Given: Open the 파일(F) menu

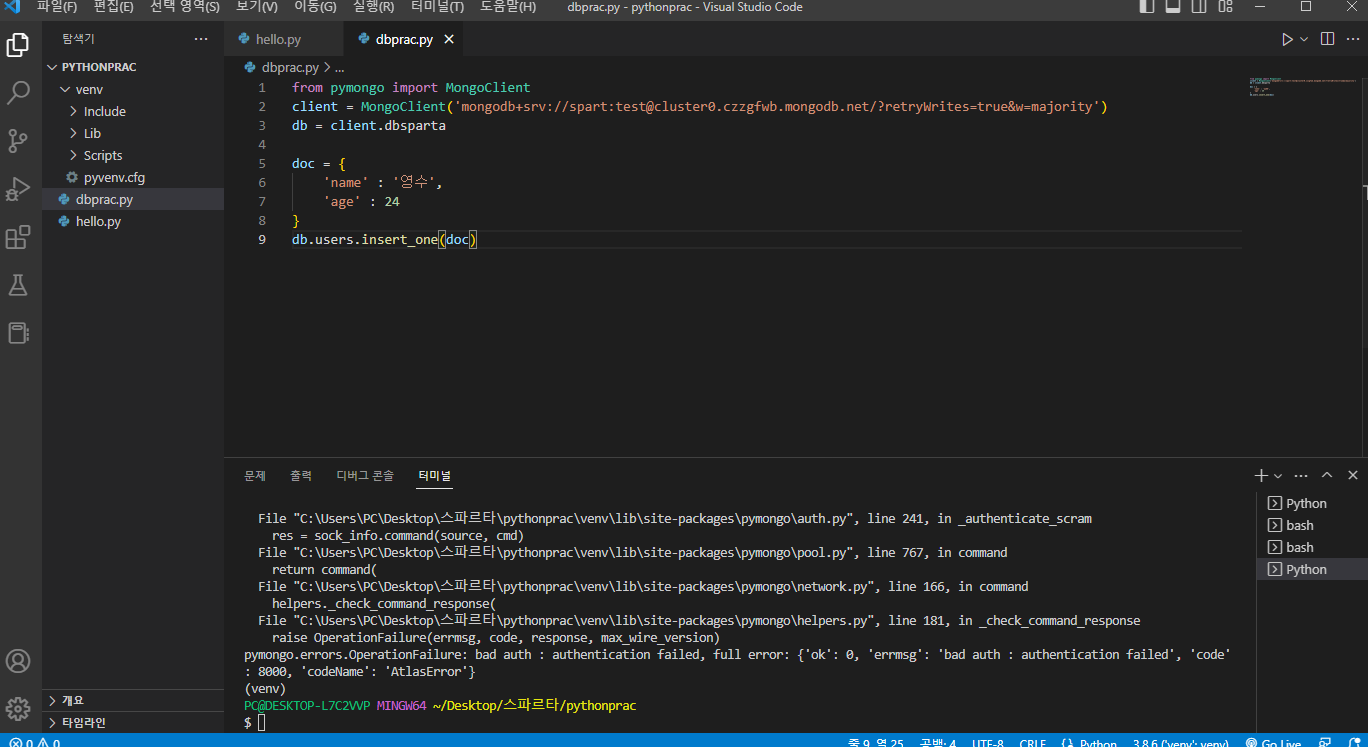Looking at the screenshot, I should pos(57,7).
